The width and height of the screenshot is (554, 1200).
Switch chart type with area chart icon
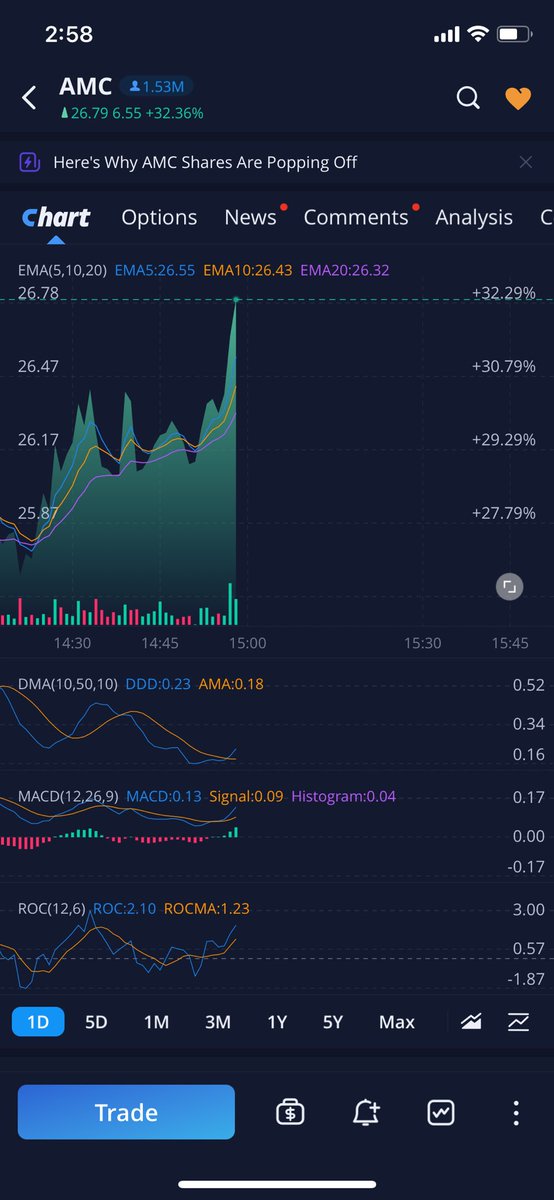click(x=471, y=1022)
